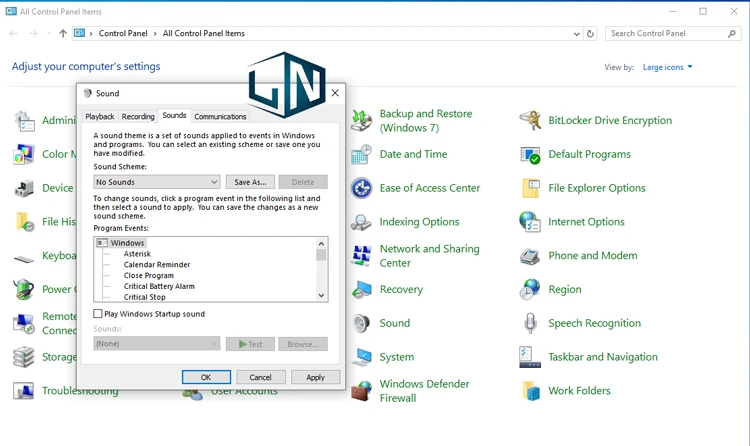Open the Devices and Printers icon
Screen dimensions: 750x446
(x=23, y=188)
